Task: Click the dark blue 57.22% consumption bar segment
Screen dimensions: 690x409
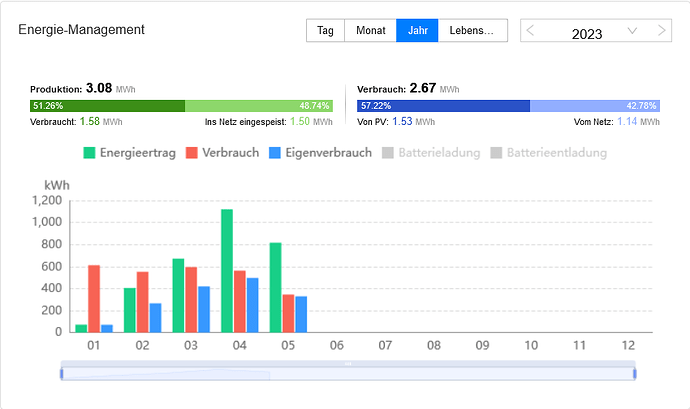Action: (x=444, y=106)
